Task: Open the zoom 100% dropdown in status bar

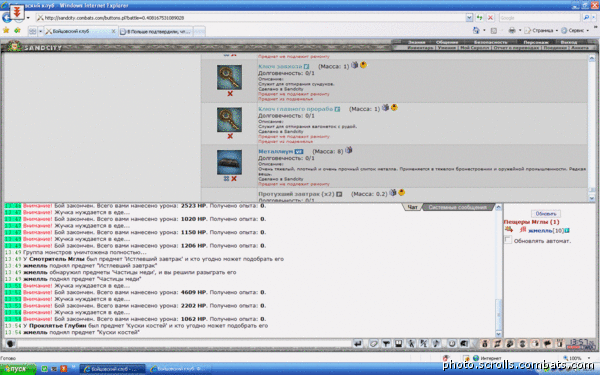Action: [589, 358]
